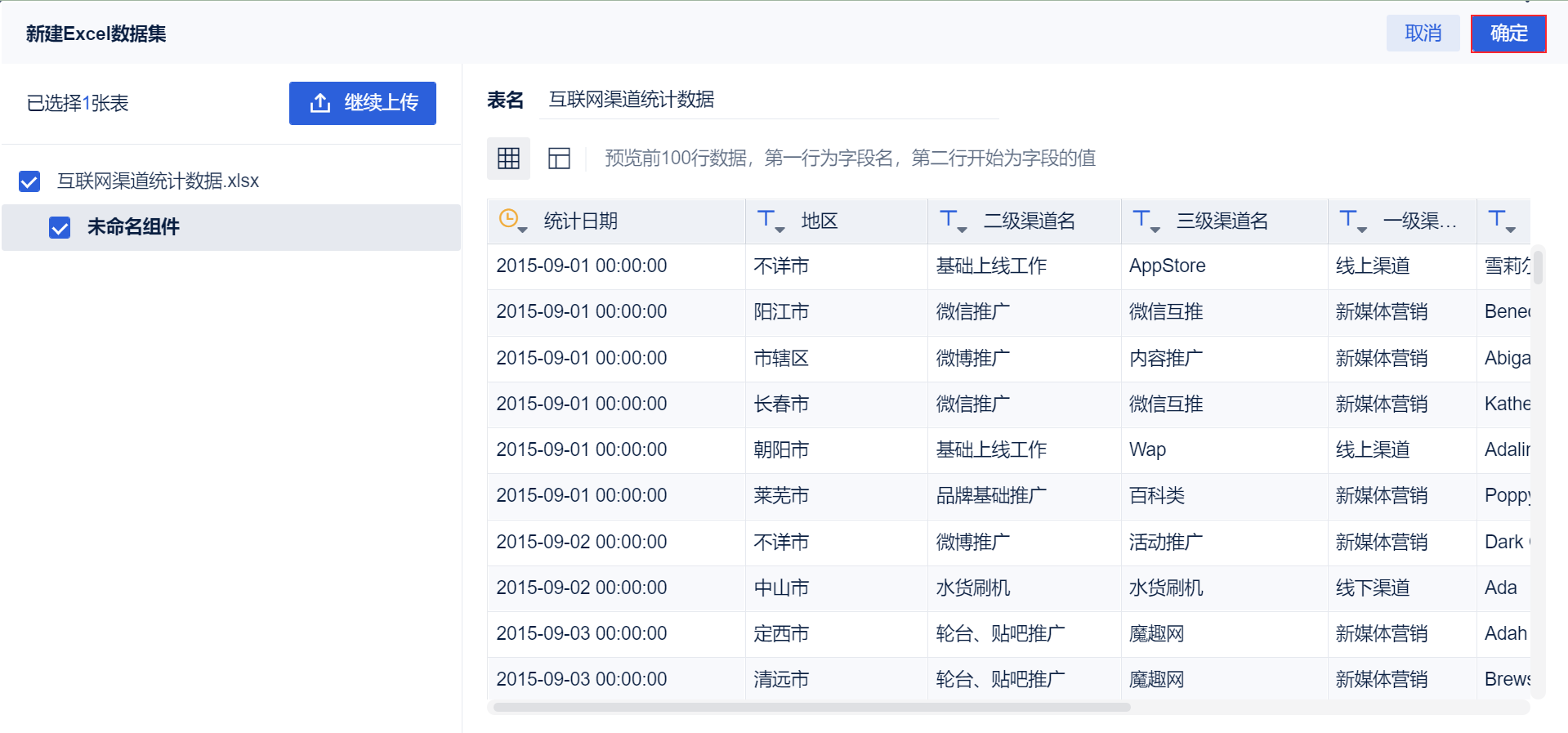
Task: Switch to header layout preview view
Action: point(559,158)
